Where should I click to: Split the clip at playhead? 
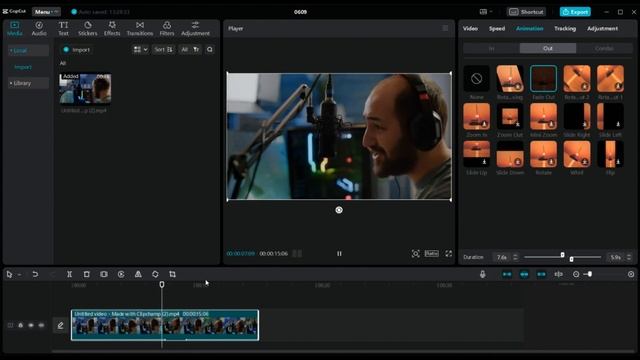[x=69, y=274]
